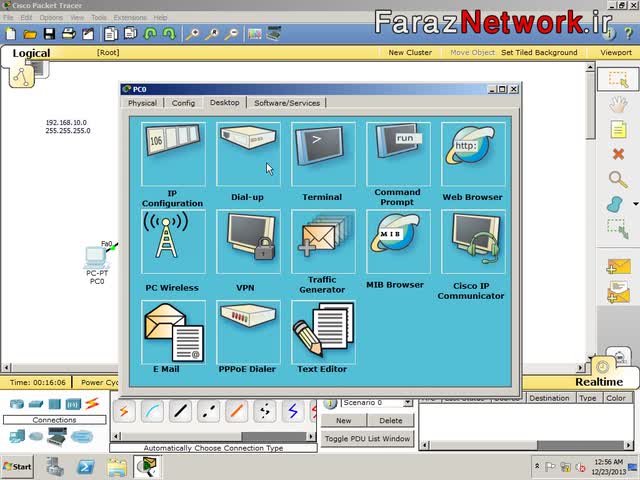The height and width of the screenshot is (480, 640).
Task: Click the PDU list horizontal scrollbar
Action: (x=527, y=445)
